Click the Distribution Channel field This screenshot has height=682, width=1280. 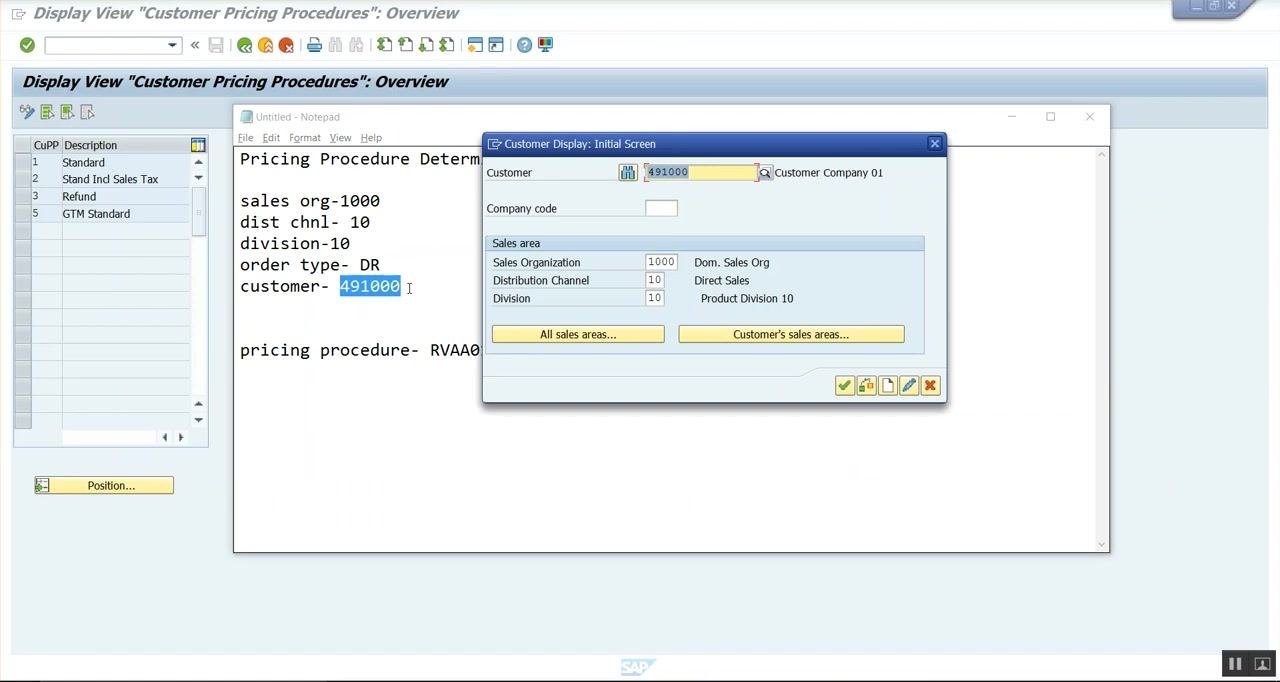click(x=654, y=280)
